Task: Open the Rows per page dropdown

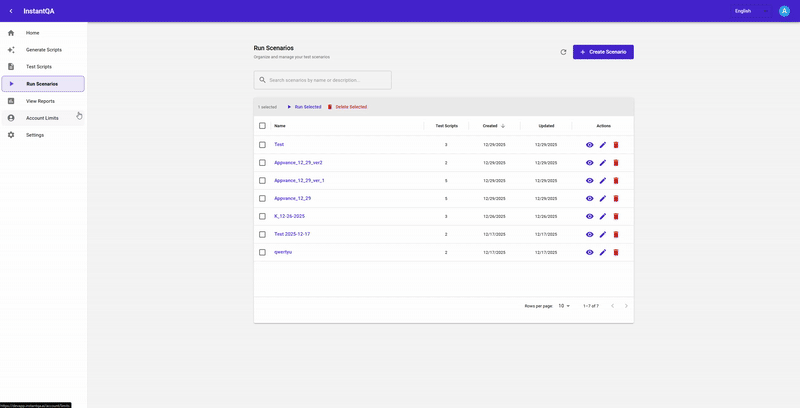Action: 564,306
